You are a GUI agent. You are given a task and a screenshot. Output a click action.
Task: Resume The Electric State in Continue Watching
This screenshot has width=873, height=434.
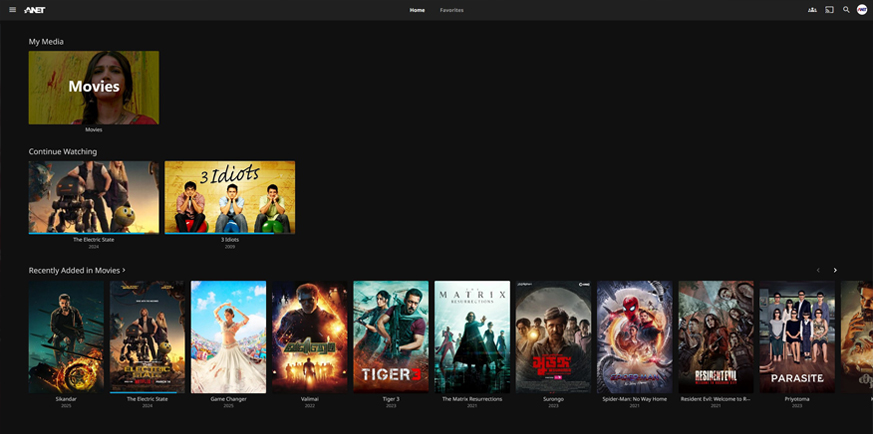tap(93, 197)
